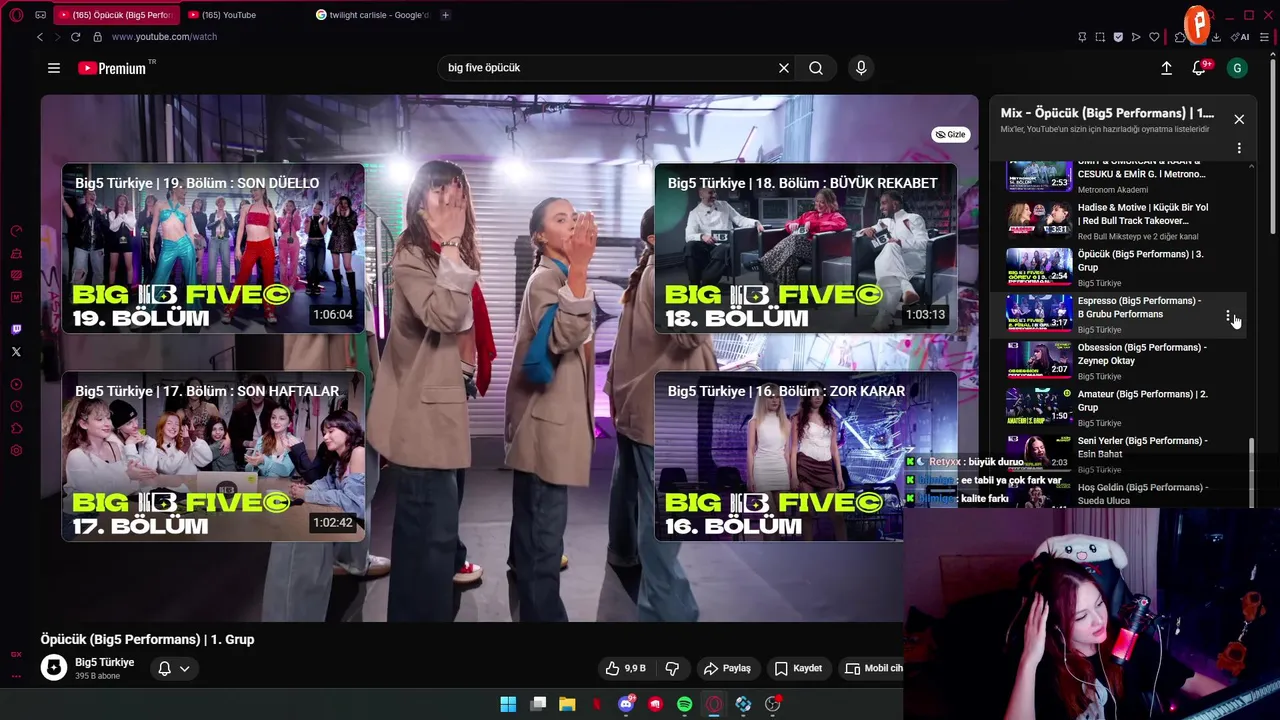This screenshot has width=1280, height=720.
Task: Open Discord from the taskbar
Action: click(x=626, y=704)
